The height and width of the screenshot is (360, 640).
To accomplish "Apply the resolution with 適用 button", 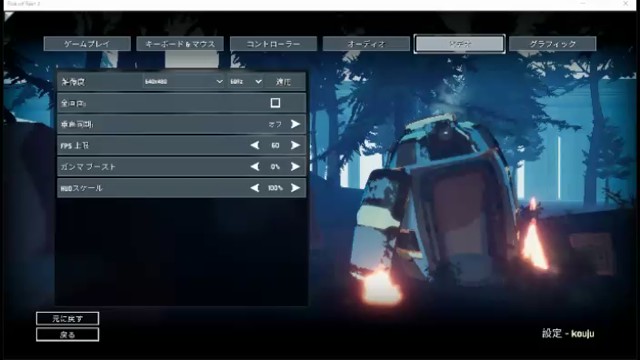I will 283,82.
